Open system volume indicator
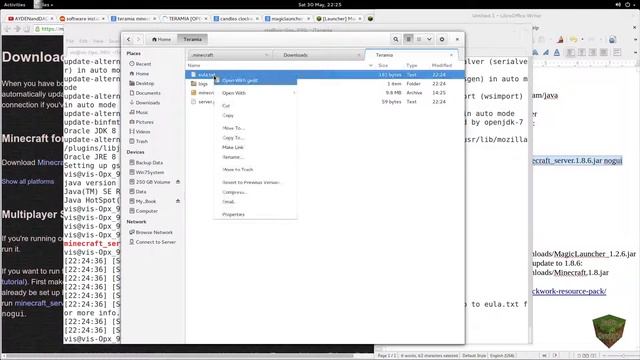 click(x=618, y=4)
